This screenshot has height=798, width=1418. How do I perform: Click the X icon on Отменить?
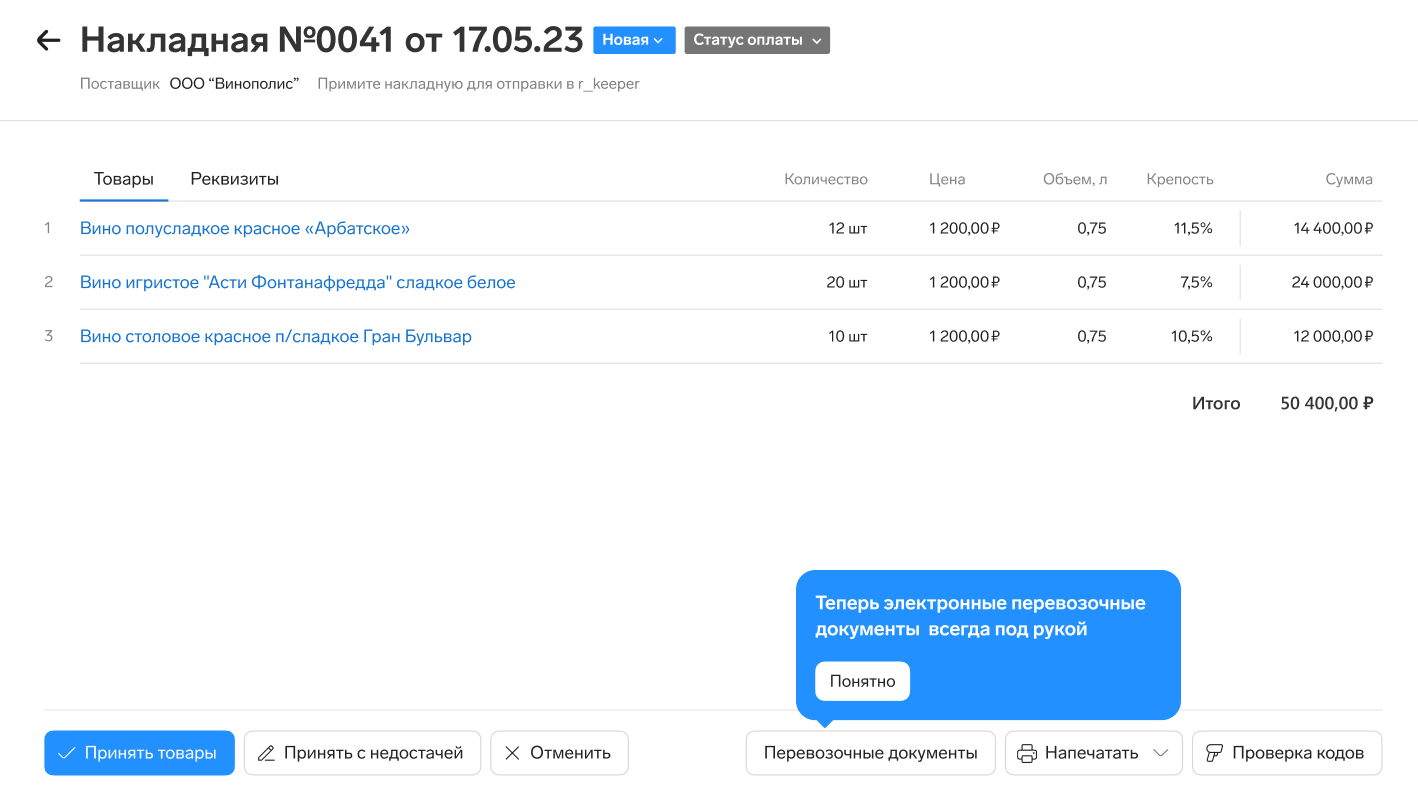tap(512, 753)
